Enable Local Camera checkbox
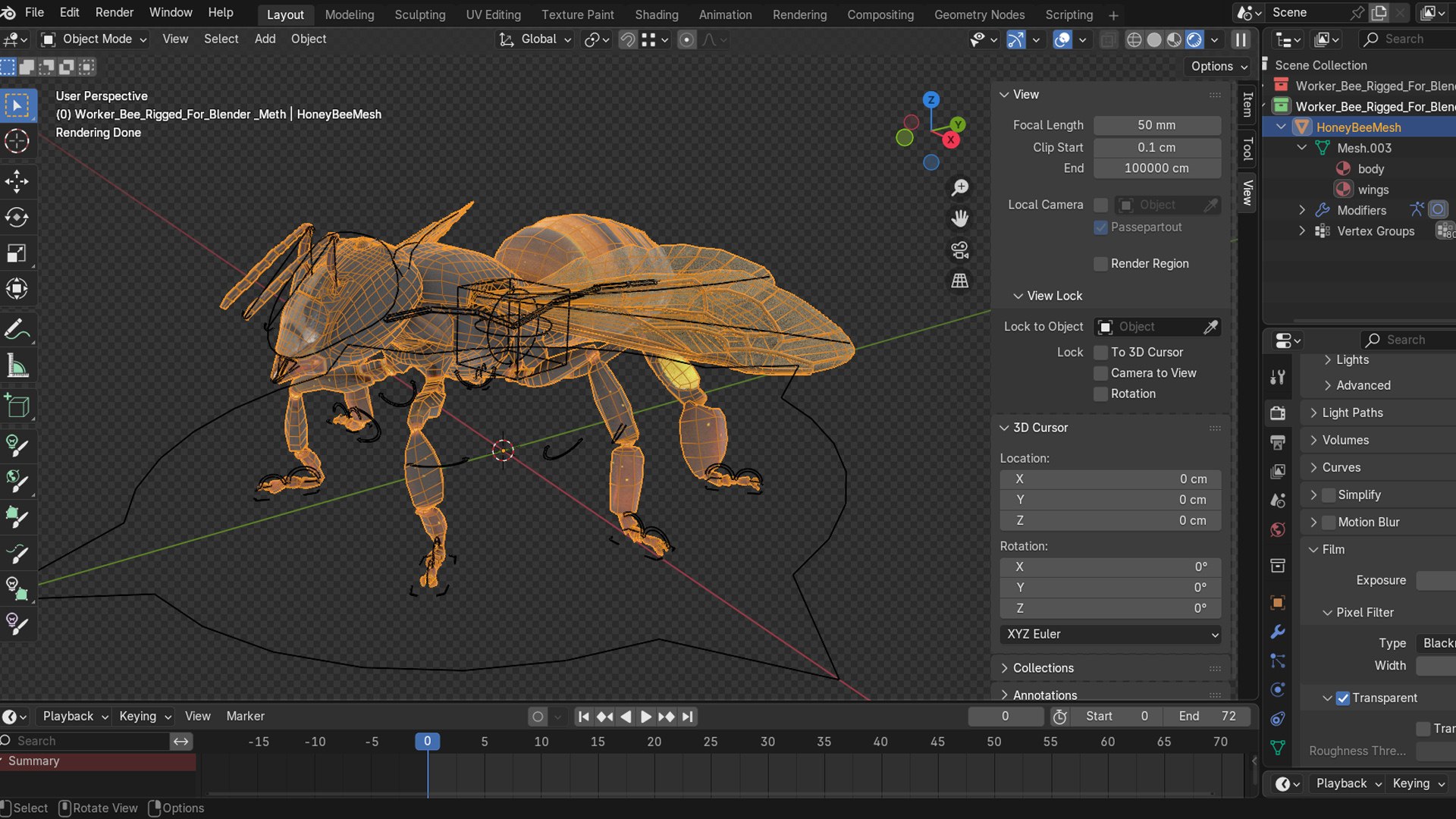 click(1100, 205)
